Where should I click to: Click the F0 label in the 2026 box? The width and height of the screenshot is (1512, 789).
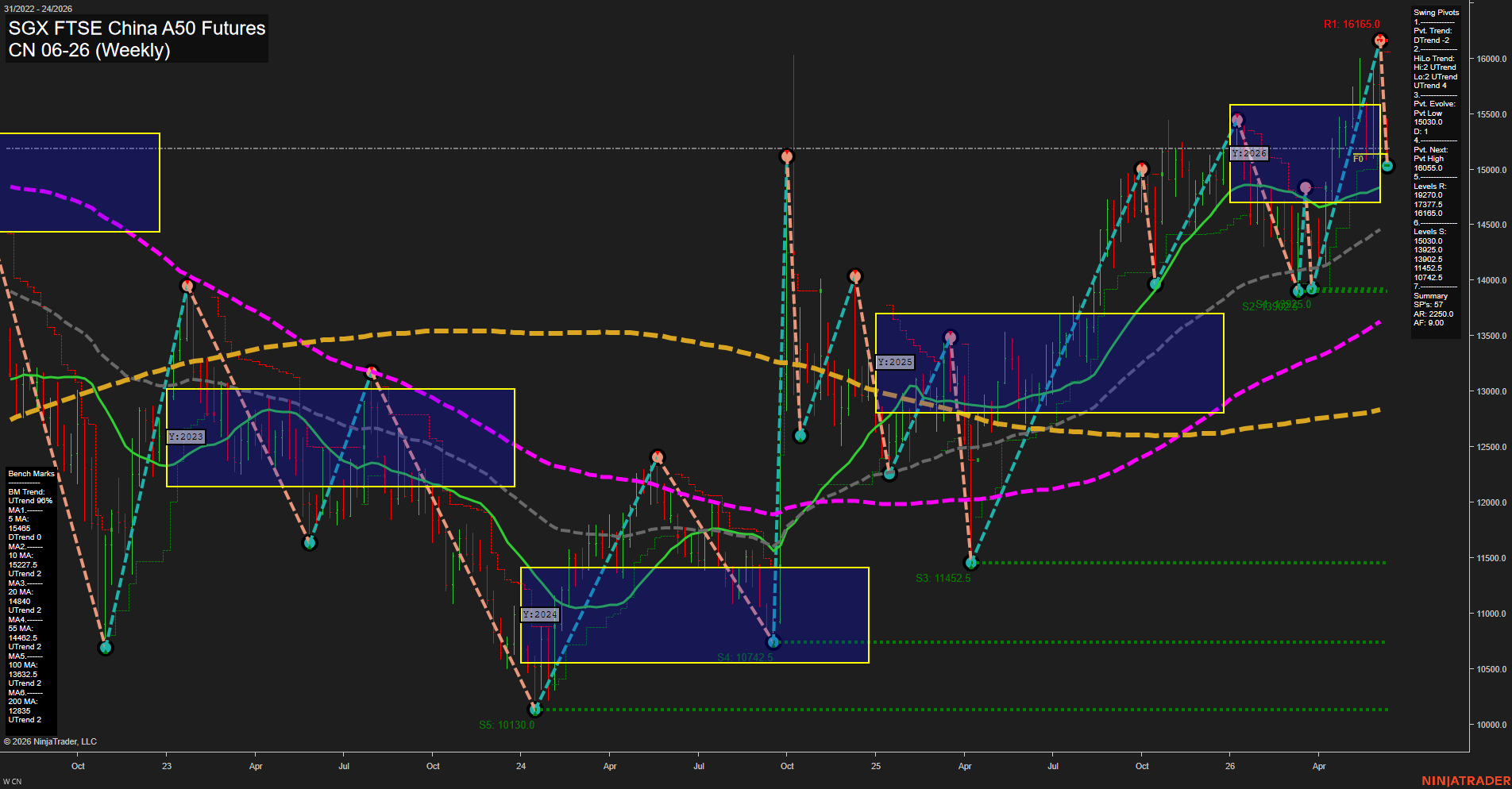click(1358, 159)
